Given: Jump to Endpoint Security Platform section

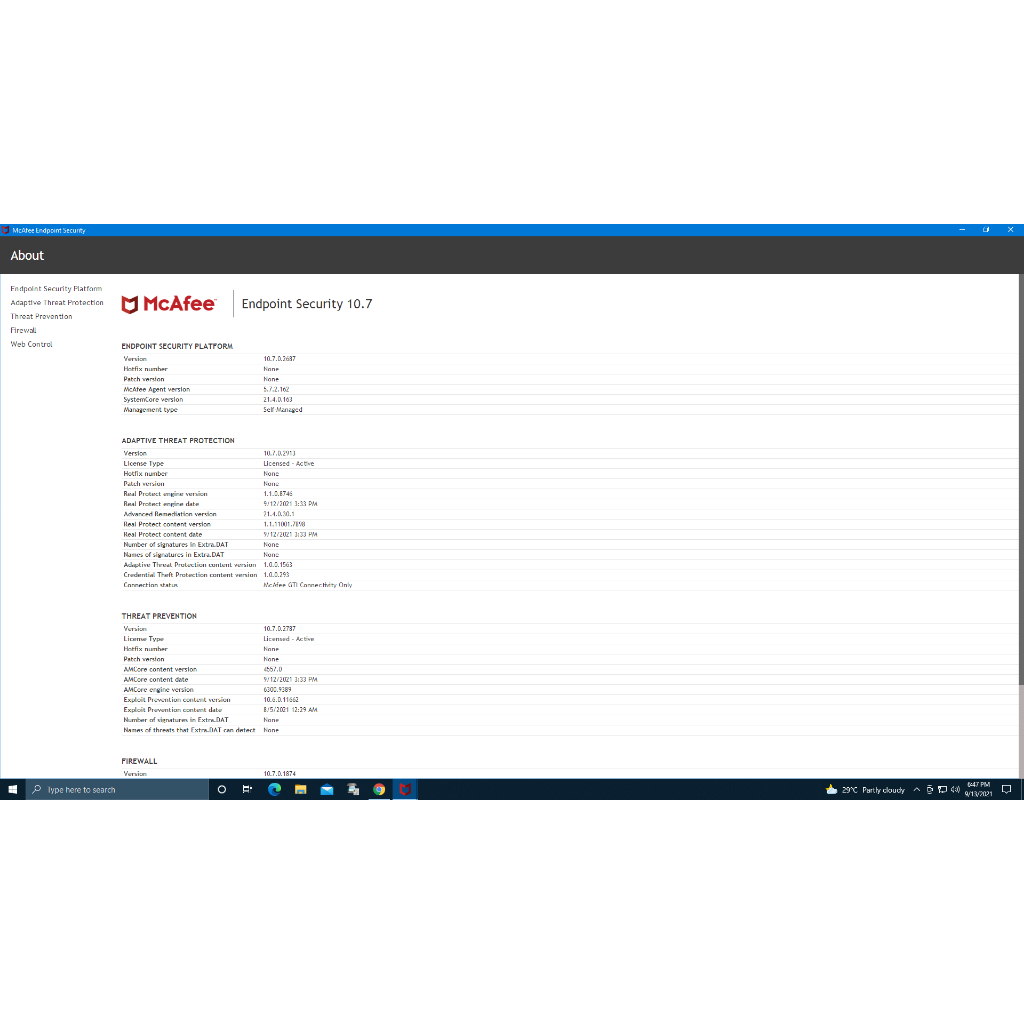Looking at the screenshot, I should 56,289.
